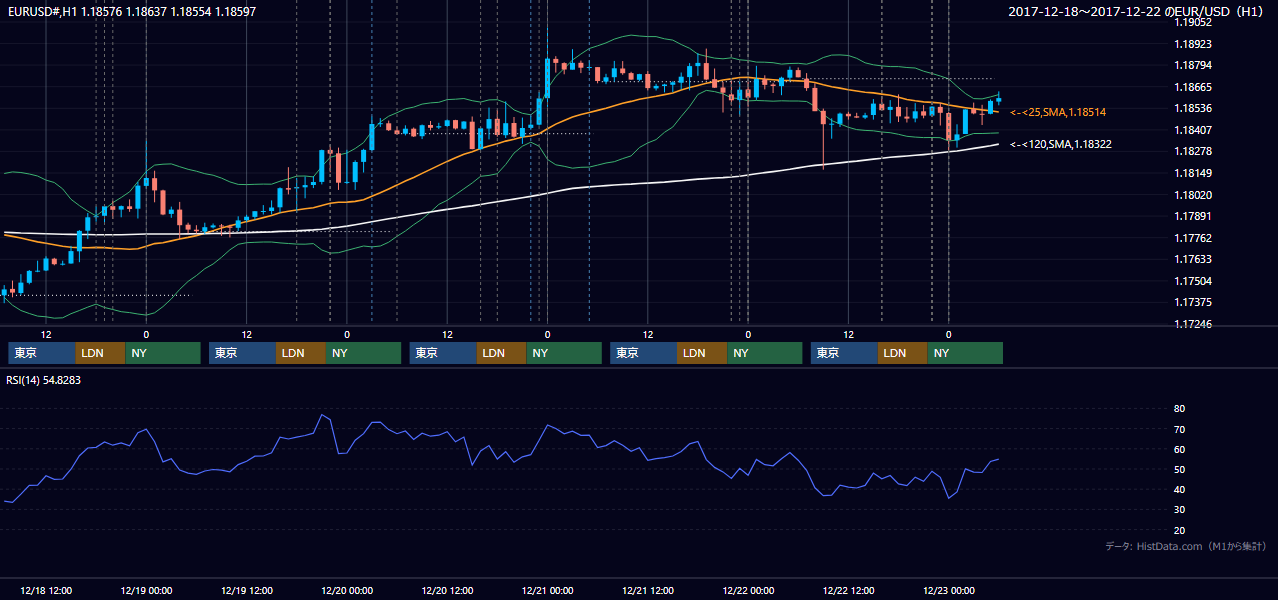Screen dimensions: 1278x600
Task: Click price axis value 1.18149
Action: coord(1193,173)
